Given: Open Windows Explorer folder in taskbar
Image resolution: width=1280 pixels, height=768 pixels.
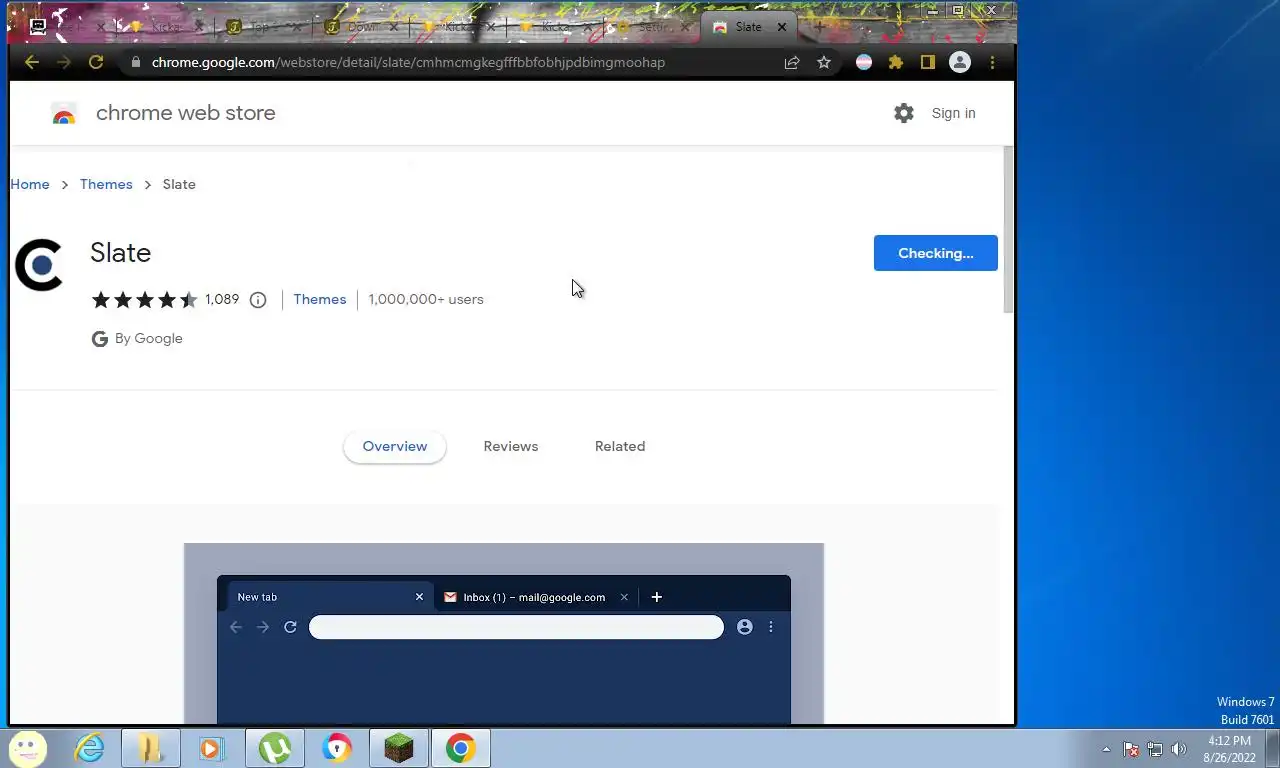Looking at the screenshot, I should [x=151, y=748].
